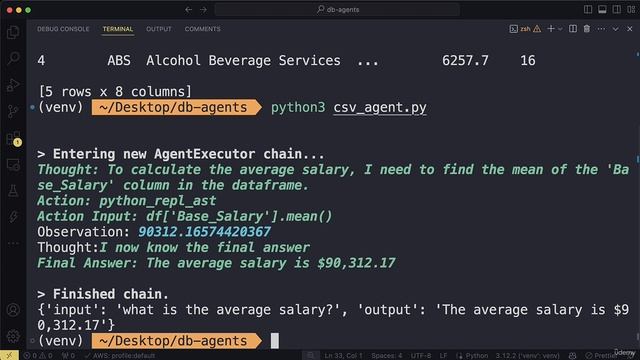
Task: Restore panel size with chevron down
Action: click(x=616, y=29)
